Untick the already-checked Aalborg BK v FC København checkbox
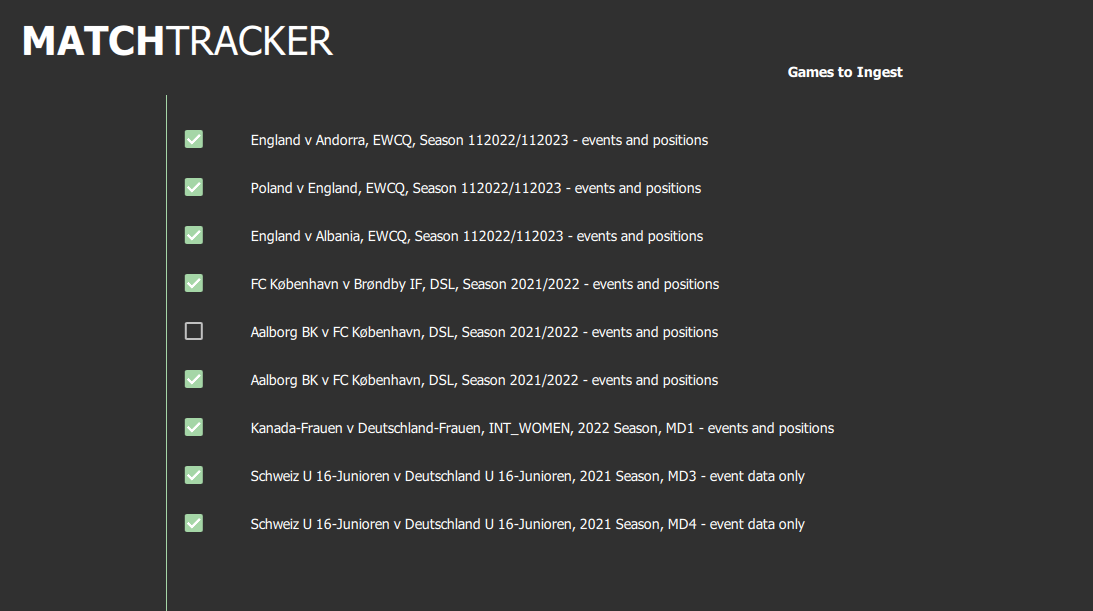 click(x=194, y=379)
